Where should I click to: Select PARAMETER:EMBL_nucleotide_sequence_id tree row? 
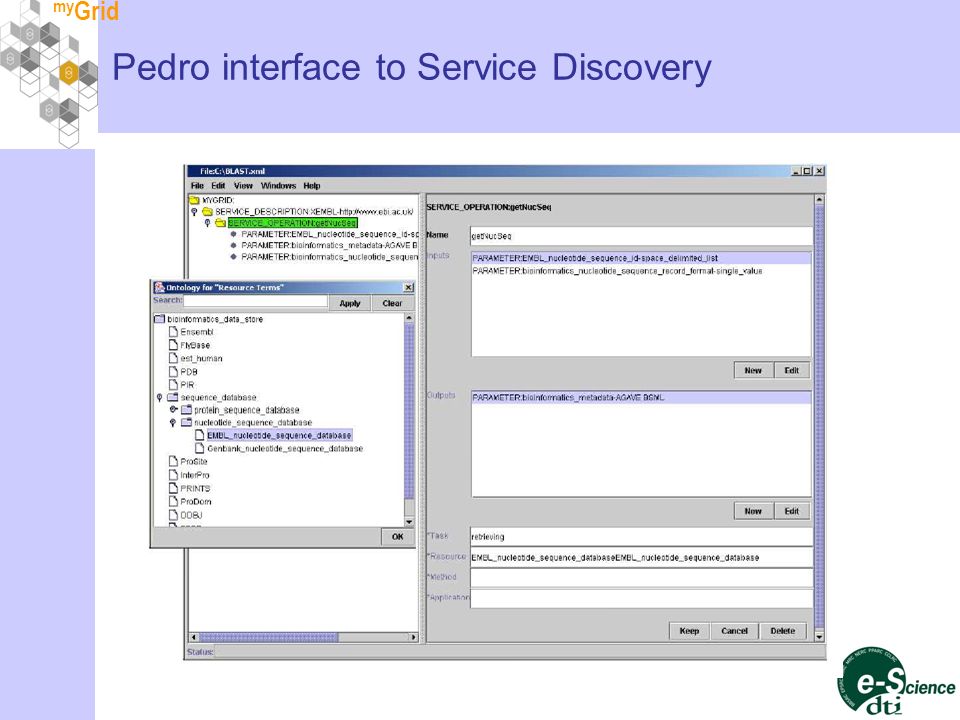click(329, 234)
